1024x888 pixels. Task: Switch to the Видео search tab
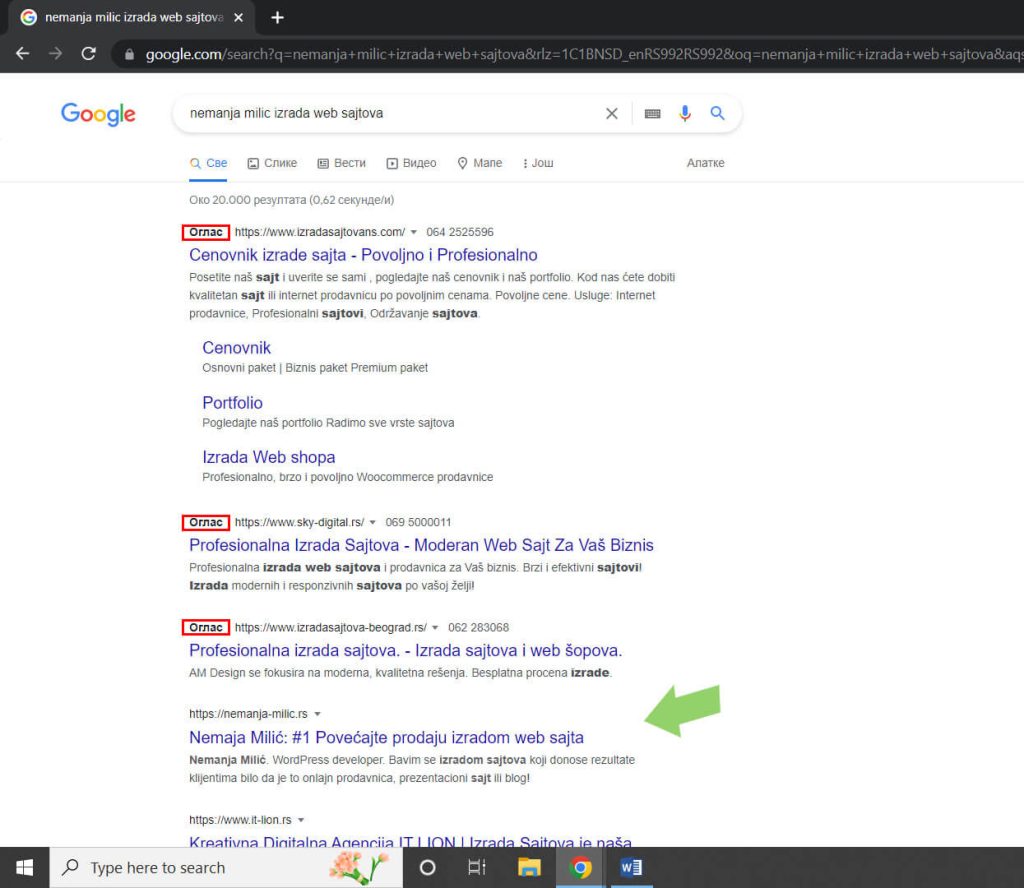[412, 163]
